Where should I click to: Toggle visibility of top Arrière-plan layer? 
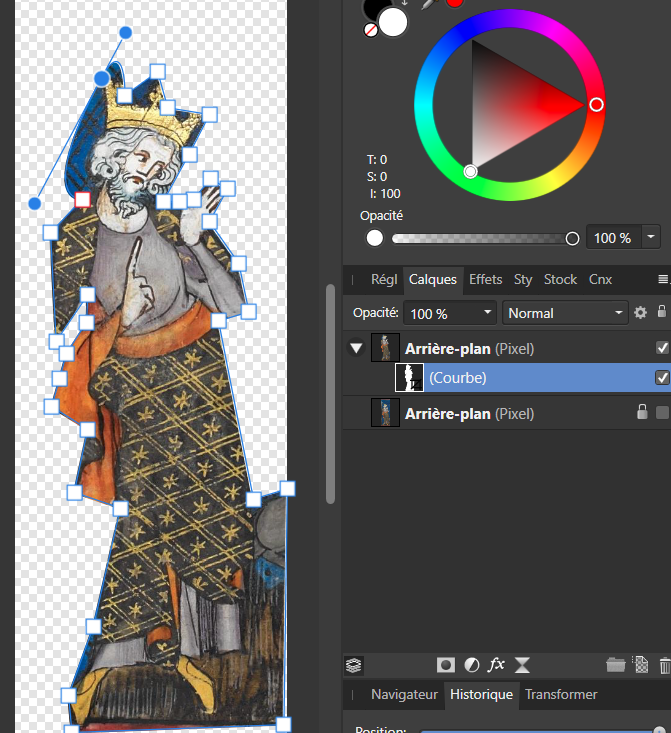tap(662, 348)
